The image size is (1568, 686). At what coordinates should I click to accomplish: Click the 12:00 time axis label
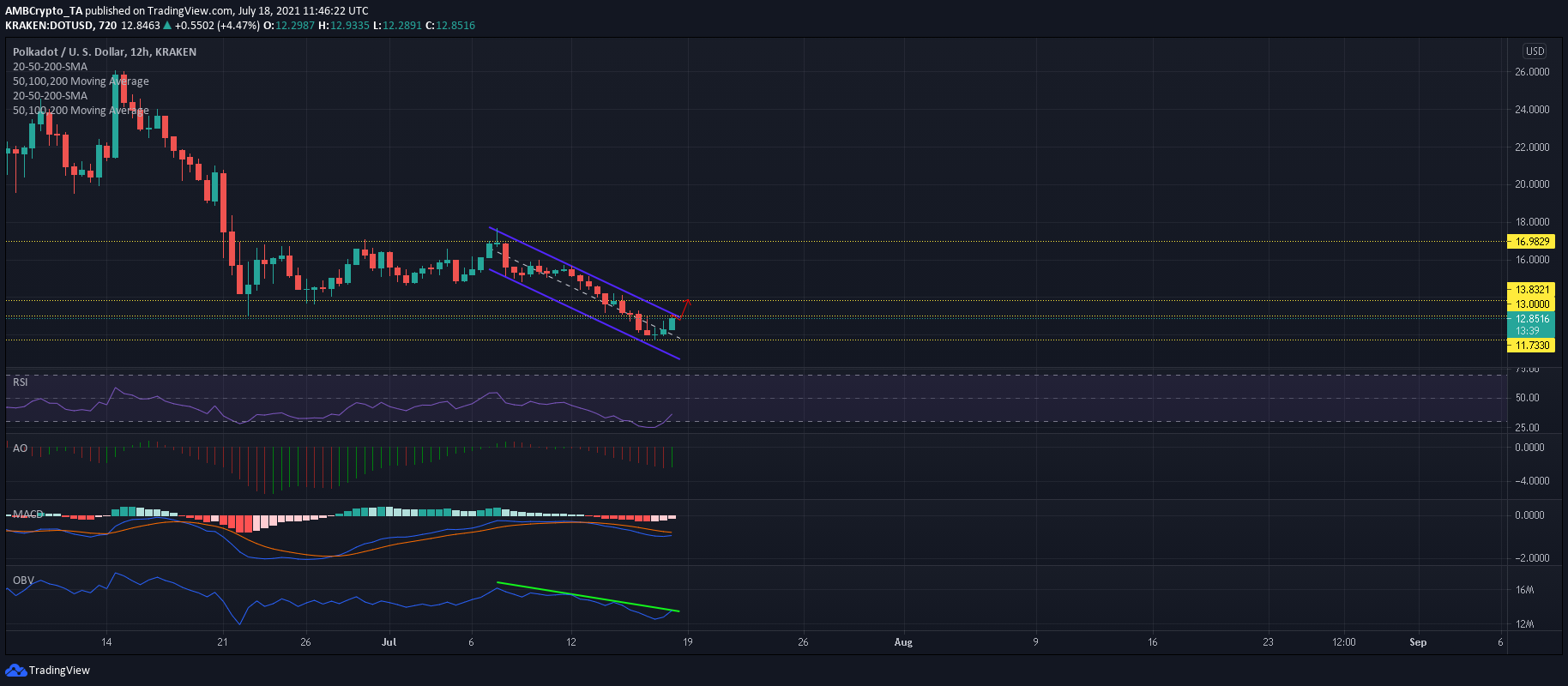(x=1344, y=642)
